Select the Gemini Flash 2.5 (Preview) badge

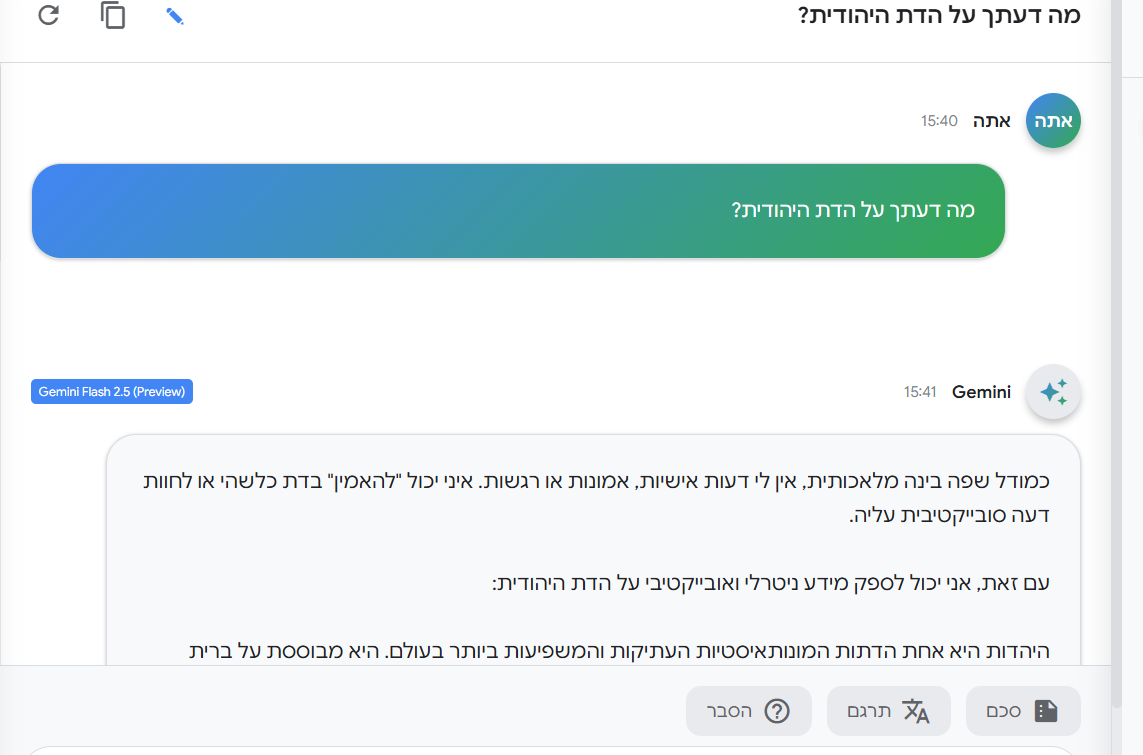pyautogui.click(x=112, y=391)
